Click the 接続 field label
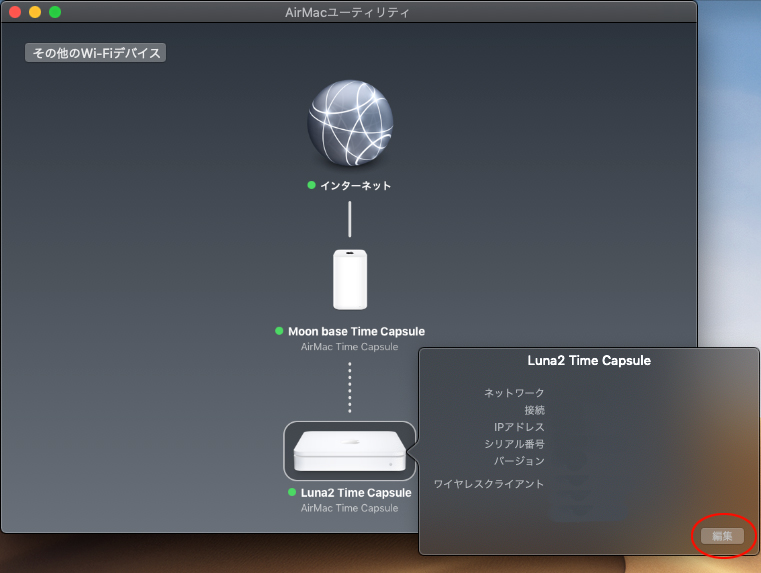The height and width of the screenshot is (573, 761). pyautogui.click(x=534, y=410)
